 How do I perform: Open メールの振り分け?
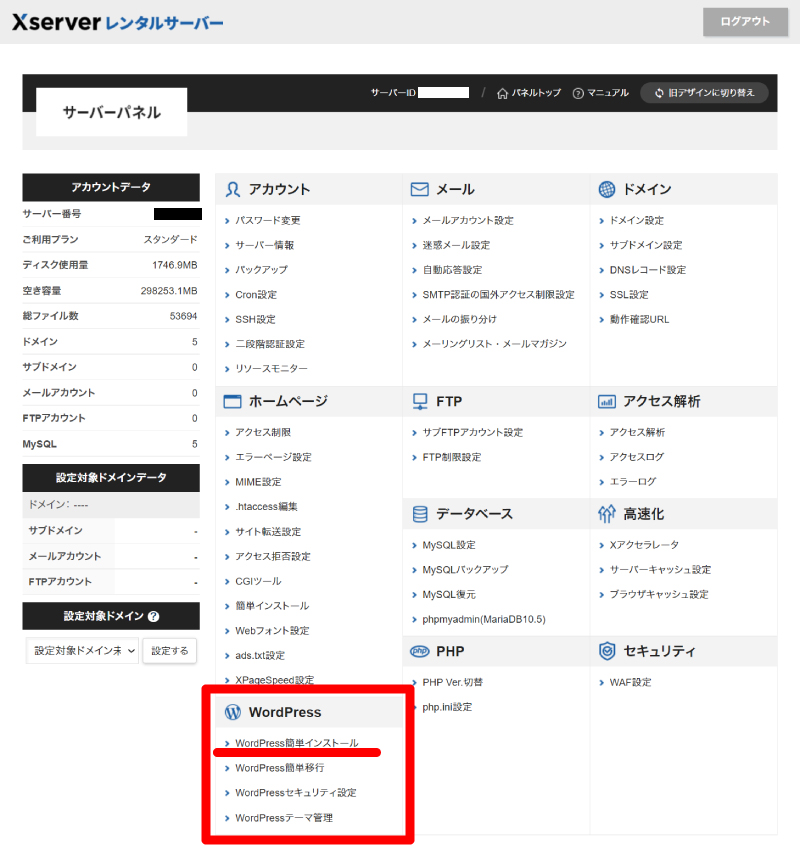coord(460,319)
